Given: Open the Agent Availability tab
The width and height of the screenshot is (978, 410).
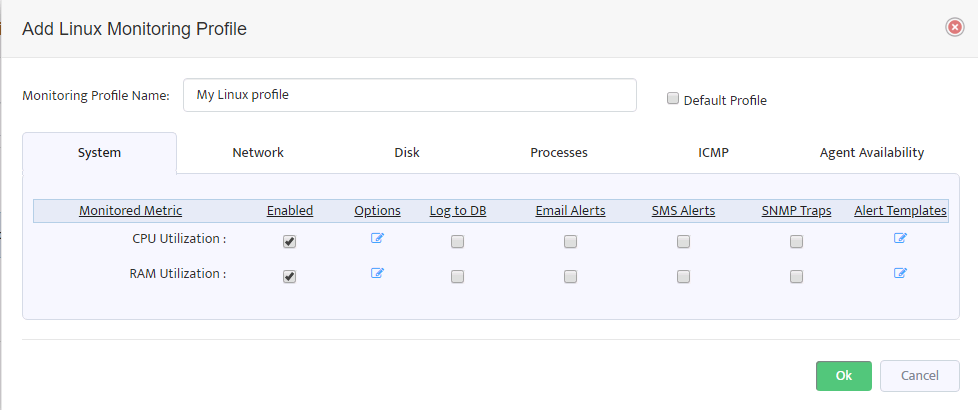Looking at the screenshot, I should point(871,153).
